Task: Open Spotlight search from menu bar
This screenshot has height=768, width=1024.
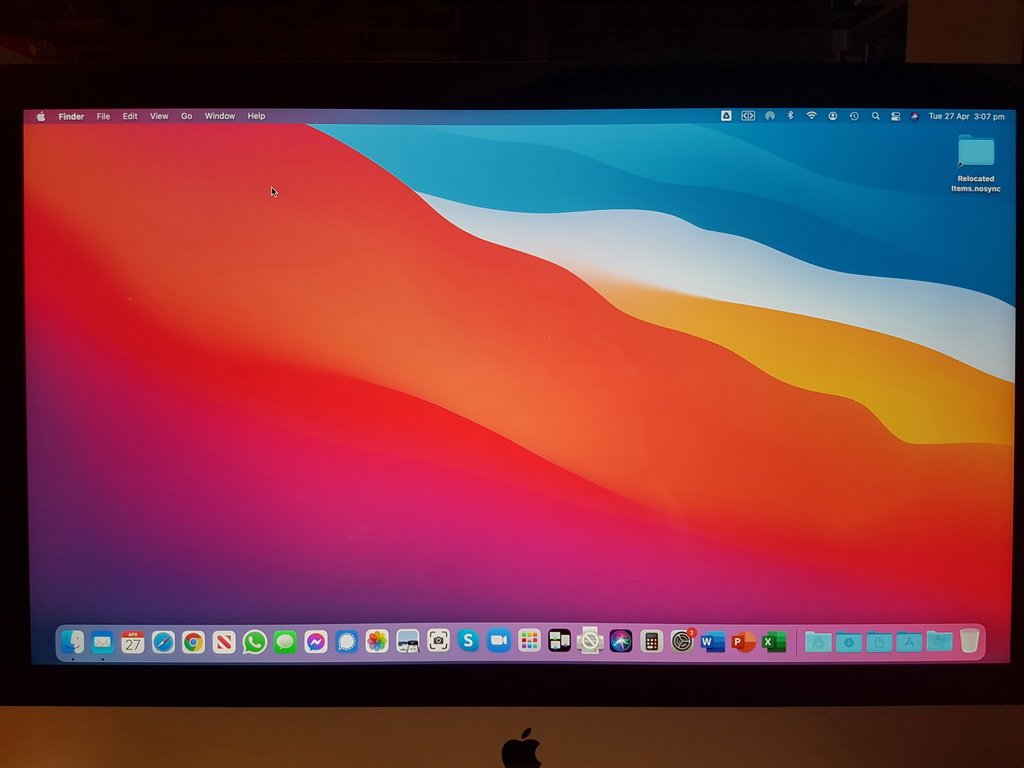Action: pyautogui.click(x=877, y=115)
